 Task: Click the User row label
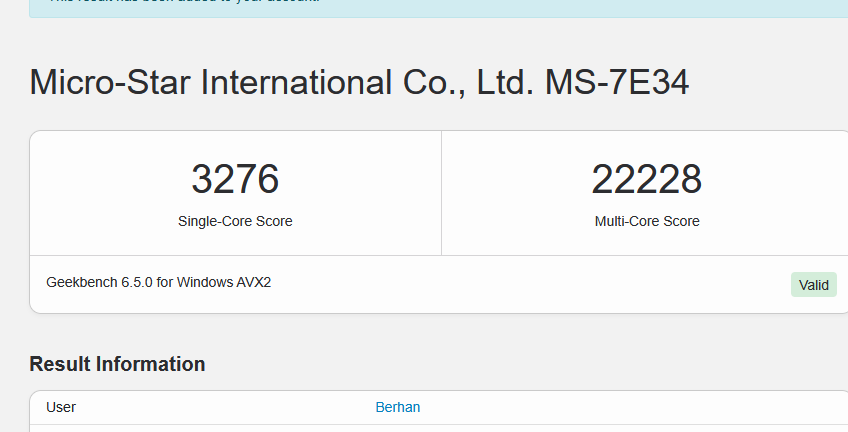[x=61, y=407]
